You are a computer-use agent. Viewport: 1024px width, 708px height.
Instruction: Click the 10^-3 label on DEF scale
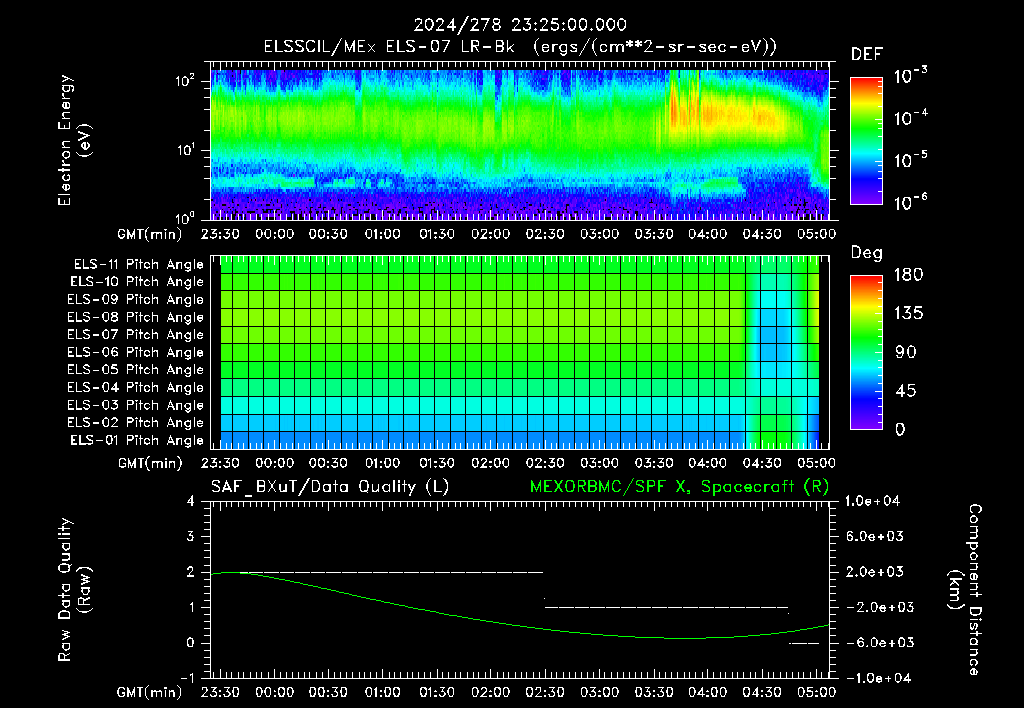click(x=910, y=76)
